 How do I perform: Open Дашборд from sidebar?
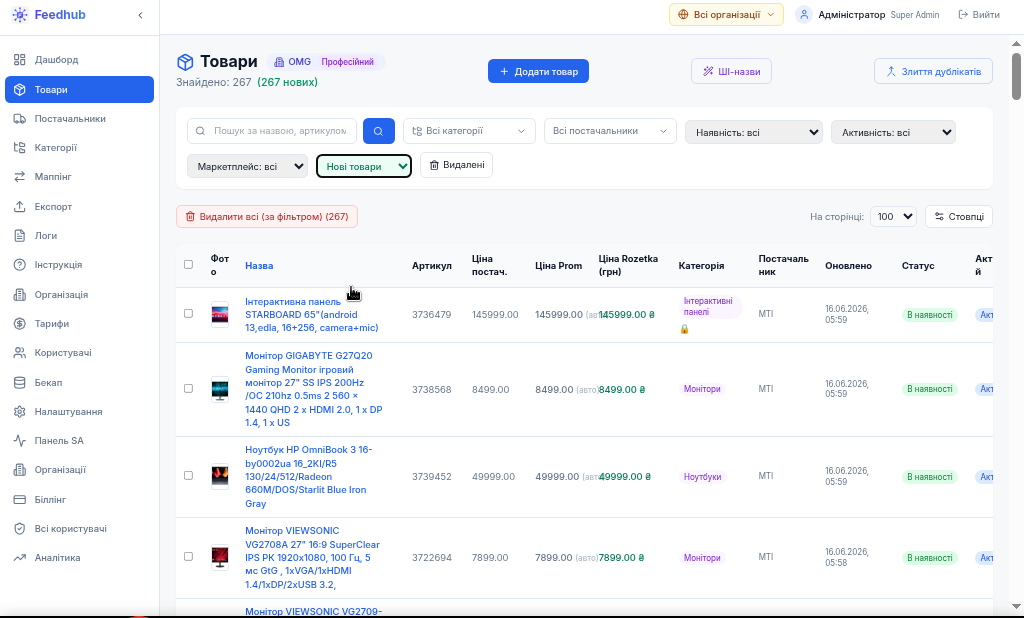79,59
